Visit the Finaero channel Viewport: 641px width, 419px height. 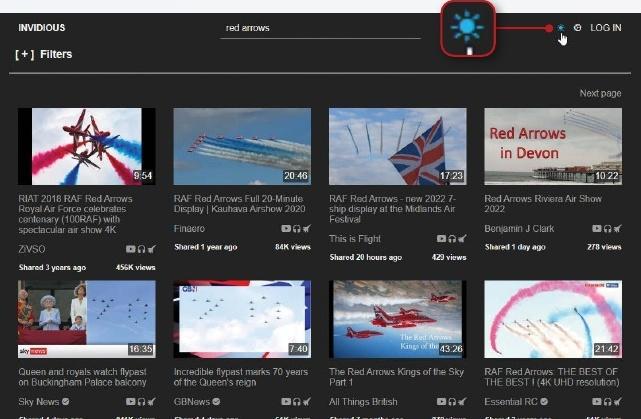189,229
